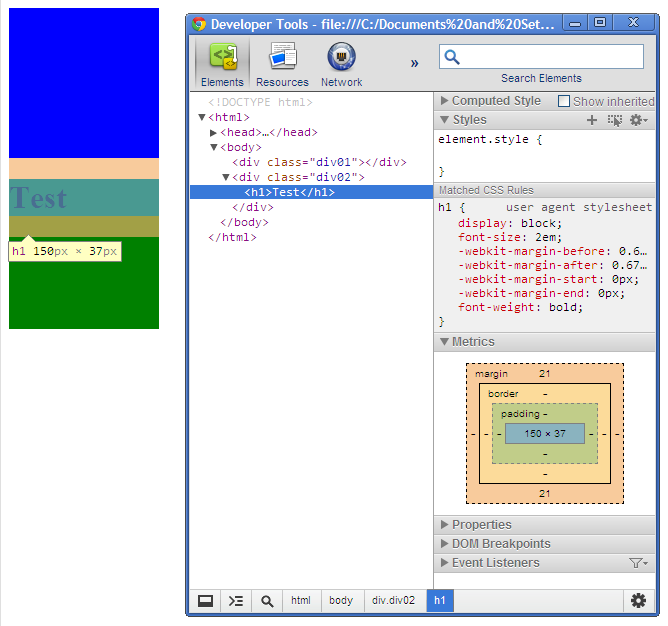
Task: Click the -webkit-margin-after property
Action: click(553, 265)
